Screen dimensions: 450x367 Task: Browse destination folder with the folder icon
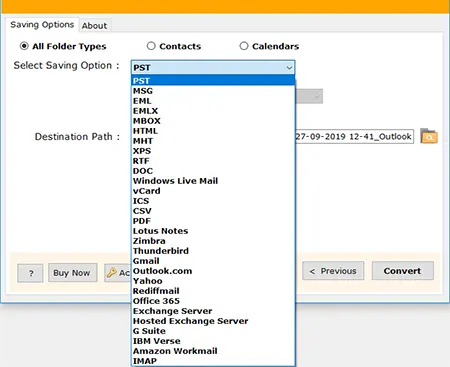[x=429, y=136]
